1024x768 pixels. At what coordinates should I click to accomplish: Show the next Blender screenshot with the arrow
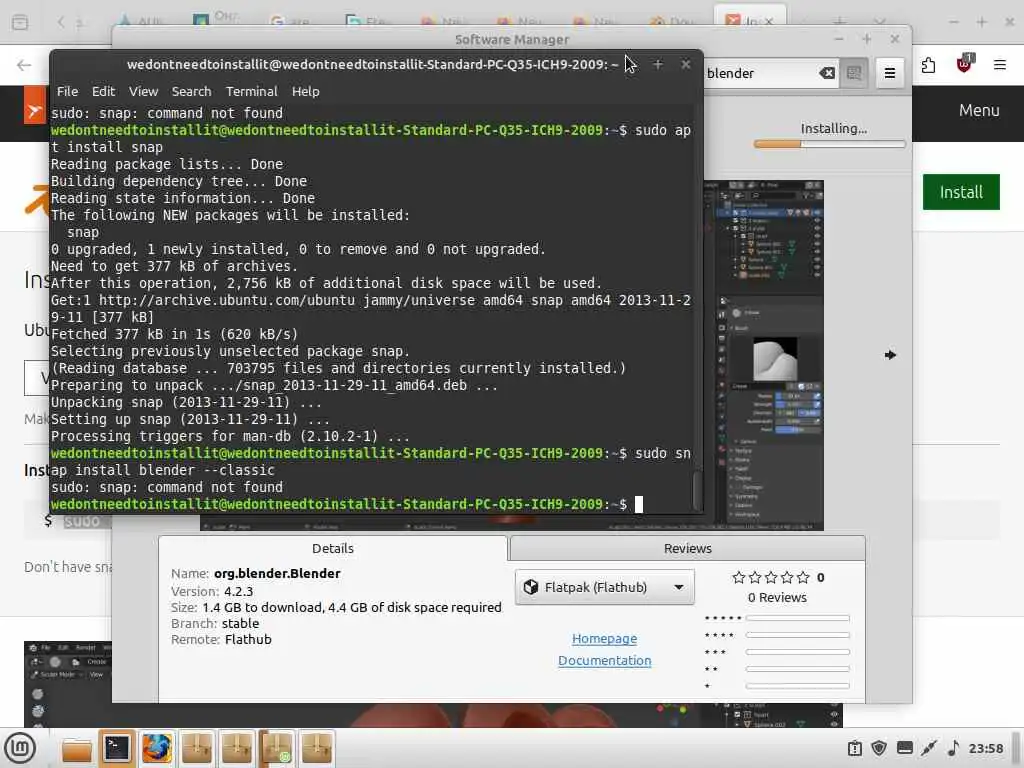889,355
